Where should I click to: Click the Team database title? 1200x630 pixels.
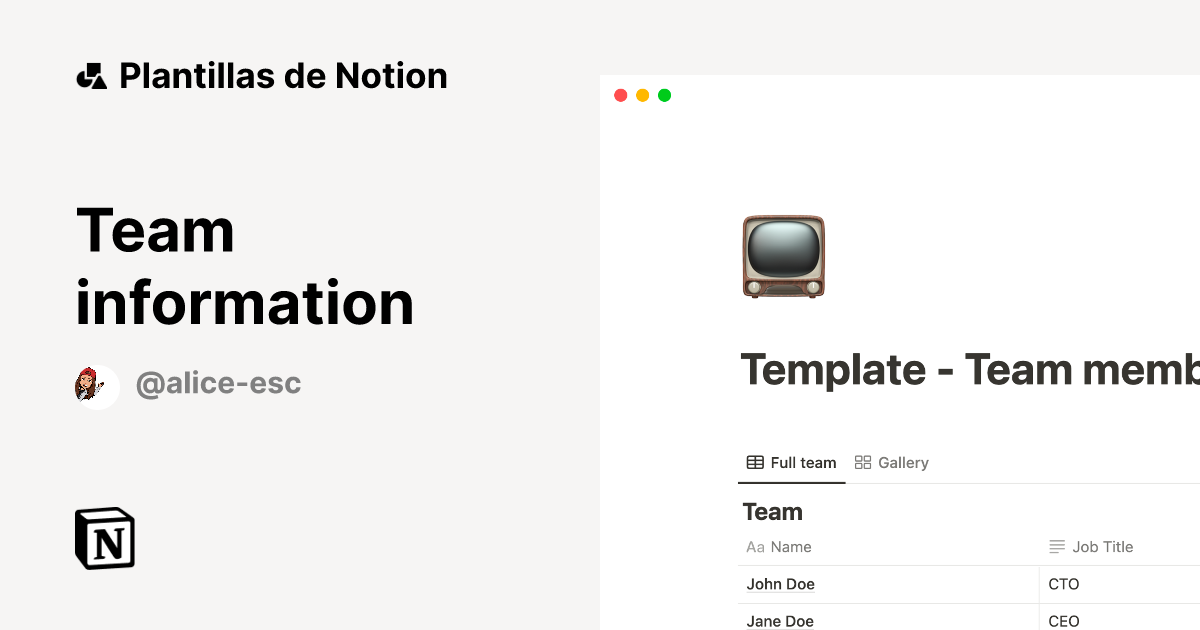point(772,511)
